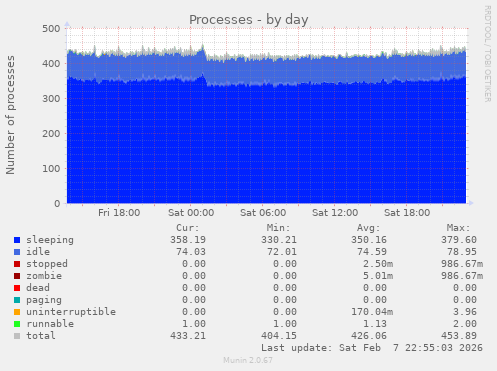Click the 'Sat 12:00' time axis label
Screen dimensions: 497x371
tap(335, 213)
